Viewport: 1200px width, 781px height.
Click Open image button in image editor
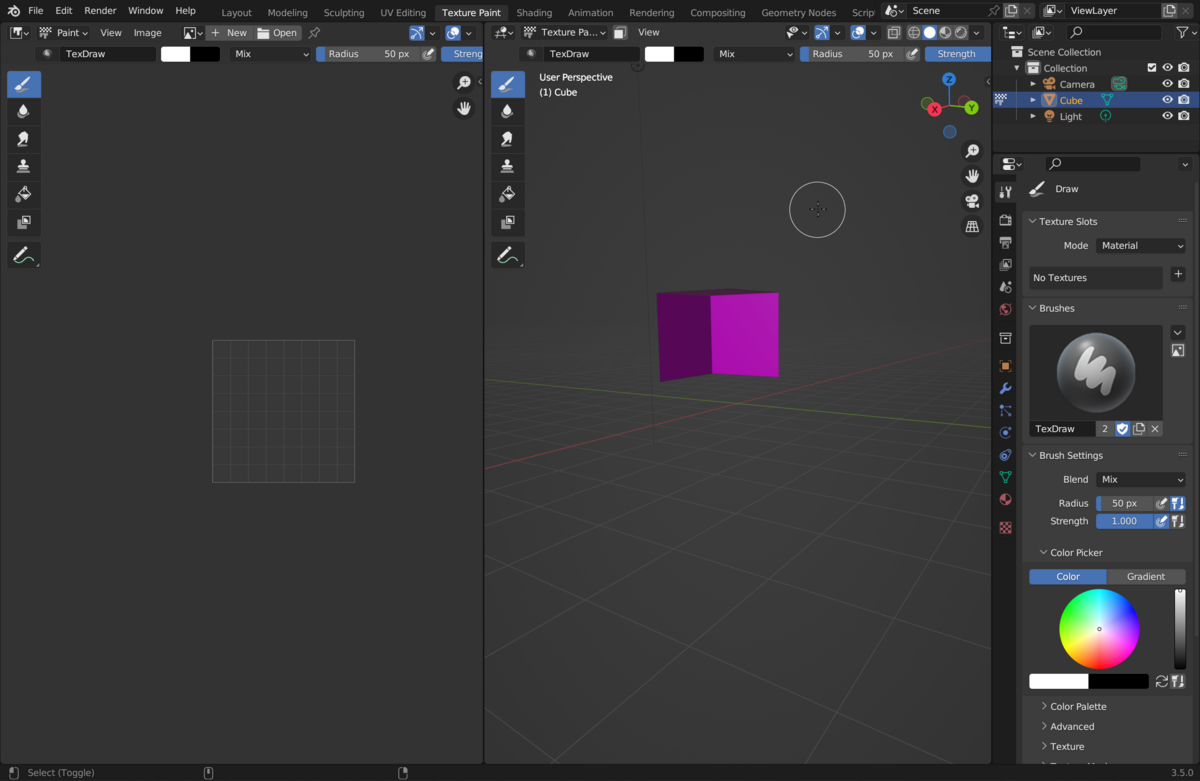[277, 33]
